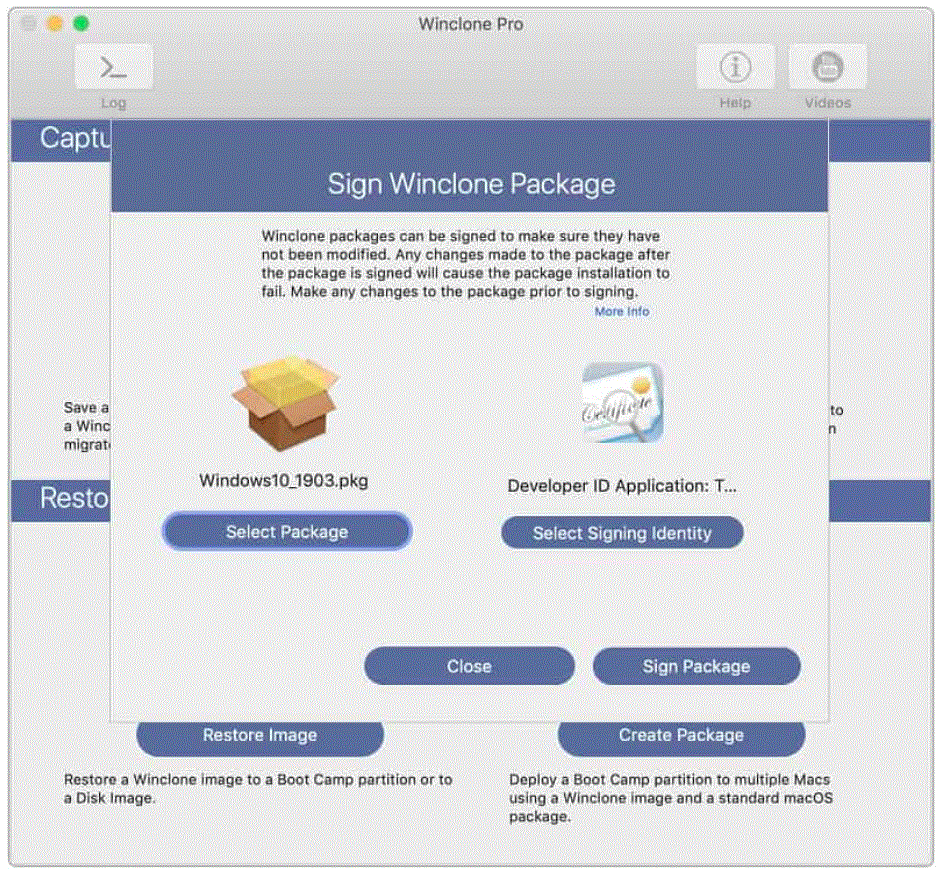
Task: Click Restore Image in the main window
Action: [x=260, y=737]
